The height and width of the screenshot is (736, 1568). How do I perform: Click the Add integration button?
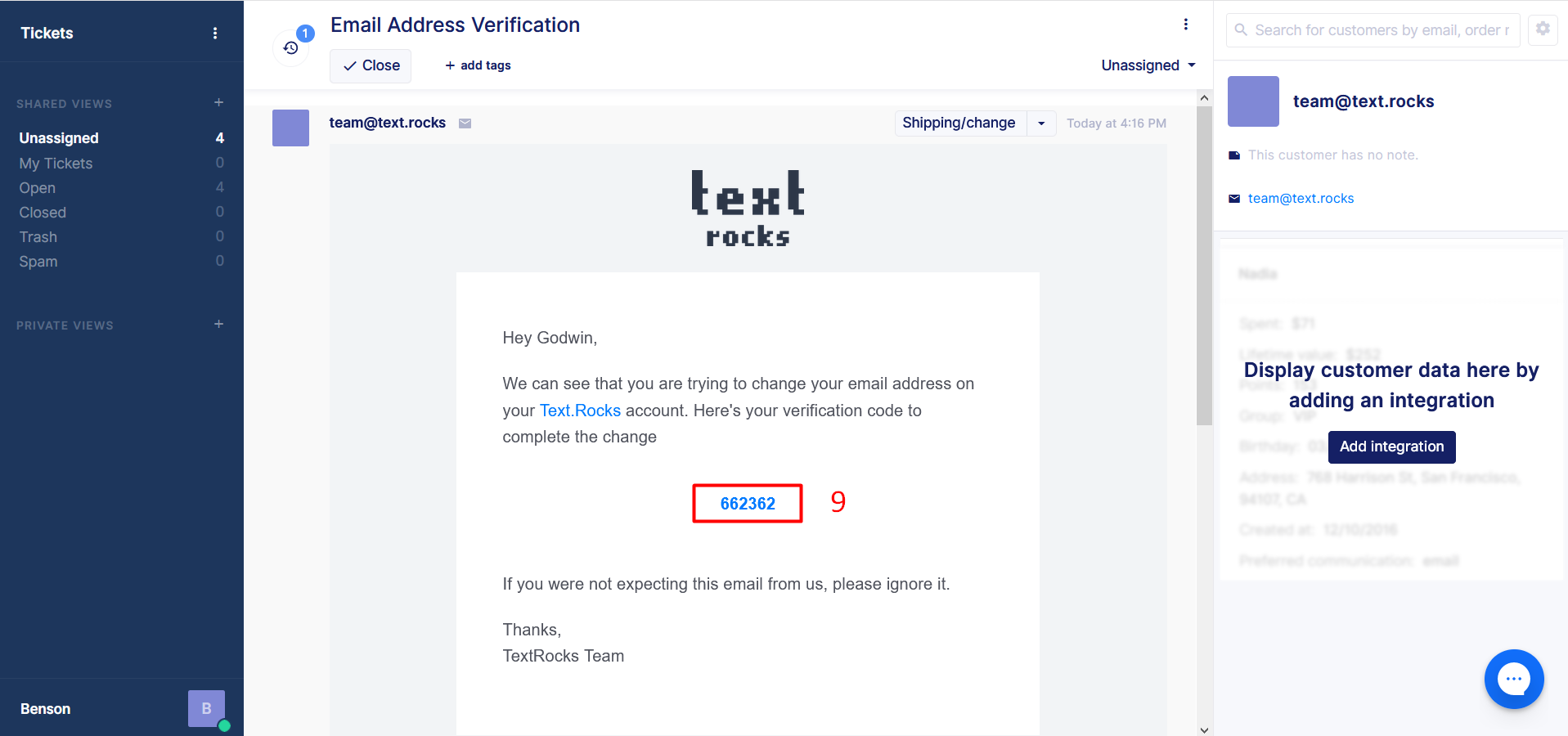pyautogui.click(x=1391, y=447)
